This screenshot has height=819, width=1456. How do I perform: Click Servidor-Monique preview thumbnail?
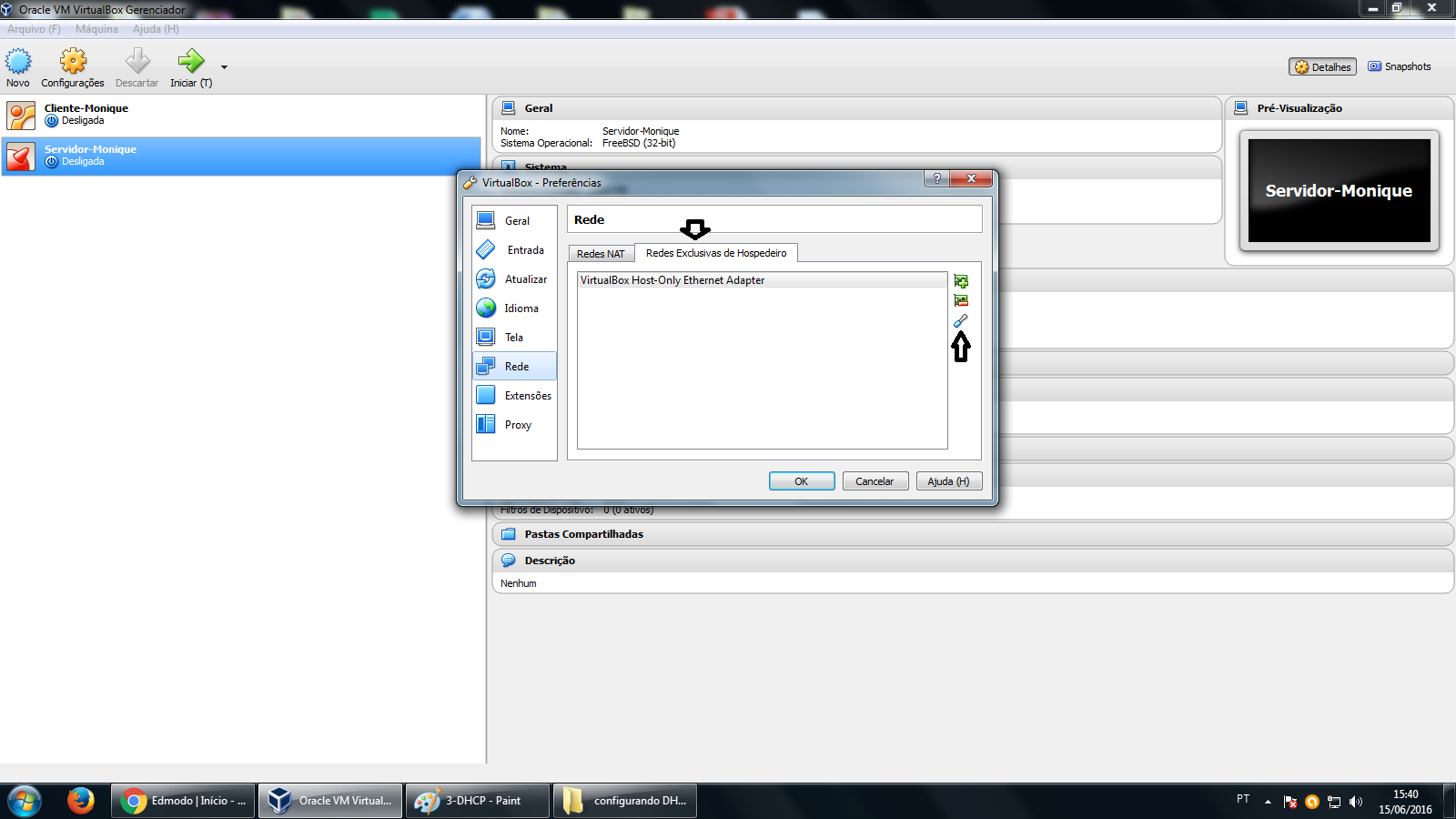click(1340, 190)
